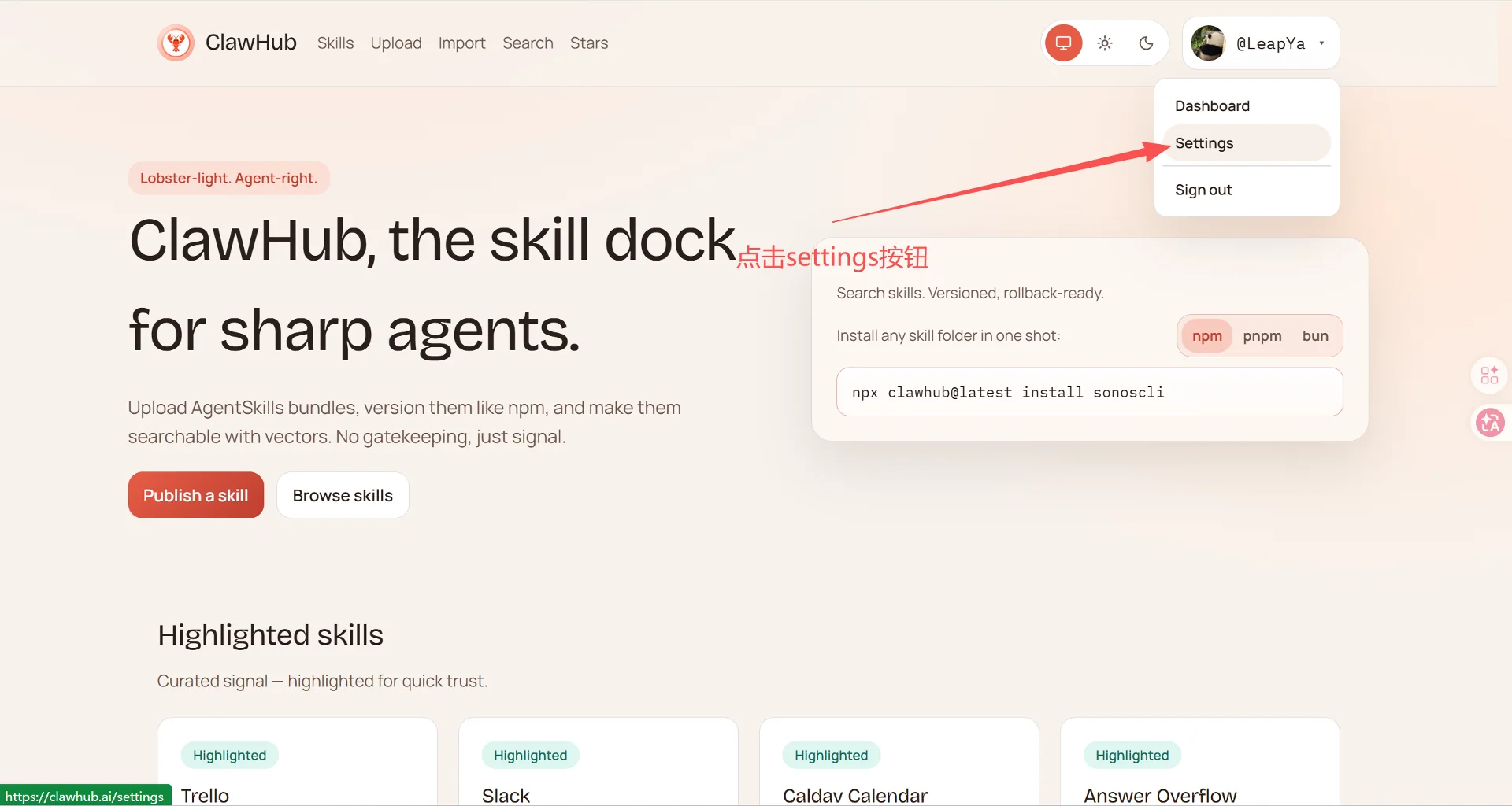
Task: Choose Sign out in the user menu
Action: click(1203, 190)
